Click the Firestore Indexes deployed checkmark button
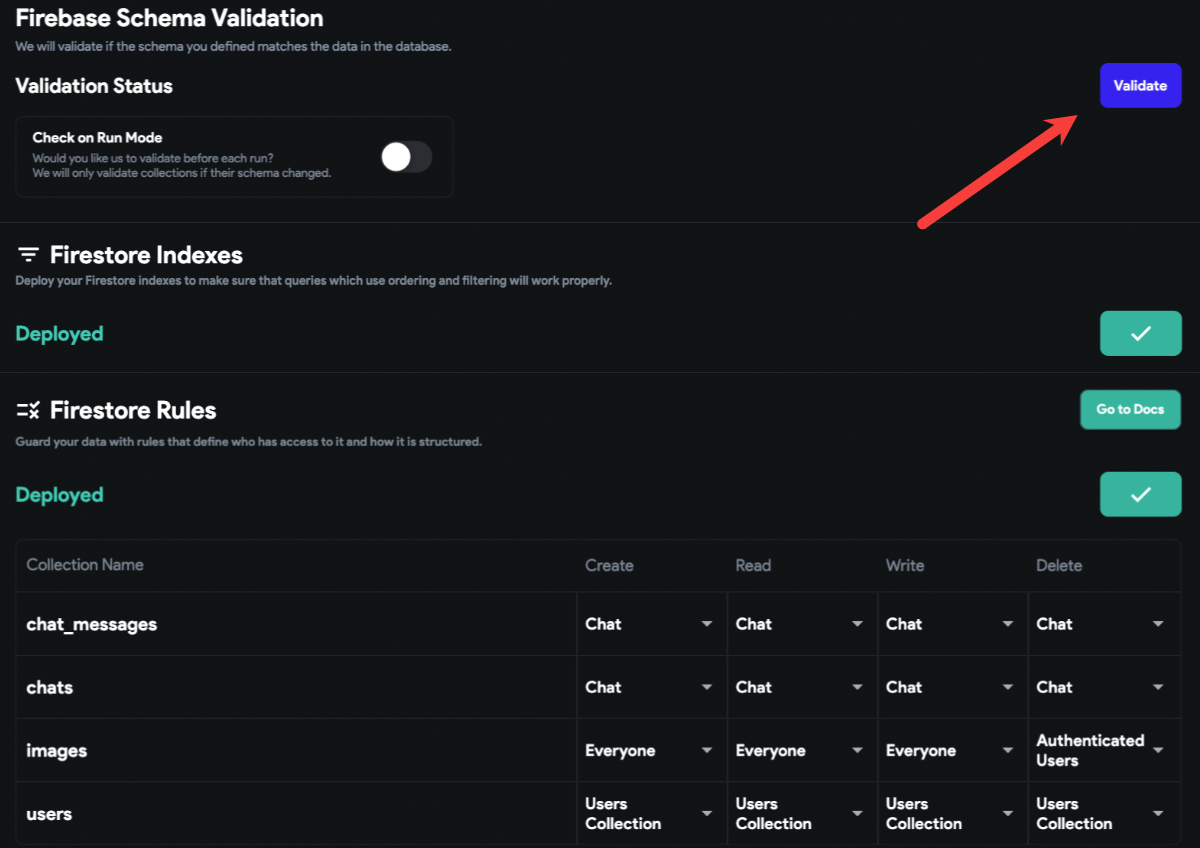The height and width of the screenshot is (848, 1200). 1141,334
